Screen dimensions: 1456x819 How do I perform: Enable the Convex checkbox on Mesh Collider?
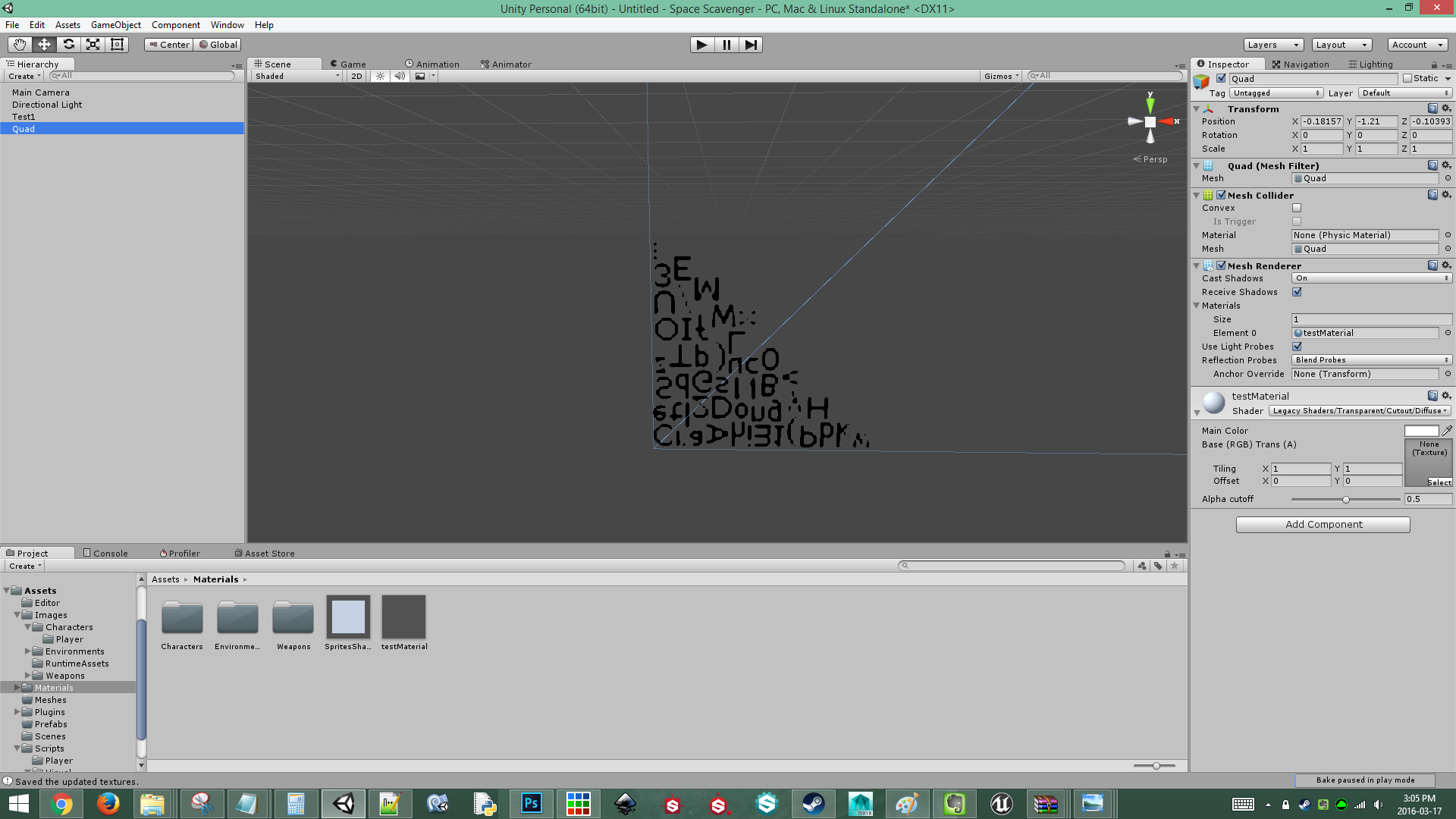pos(1297,208)
